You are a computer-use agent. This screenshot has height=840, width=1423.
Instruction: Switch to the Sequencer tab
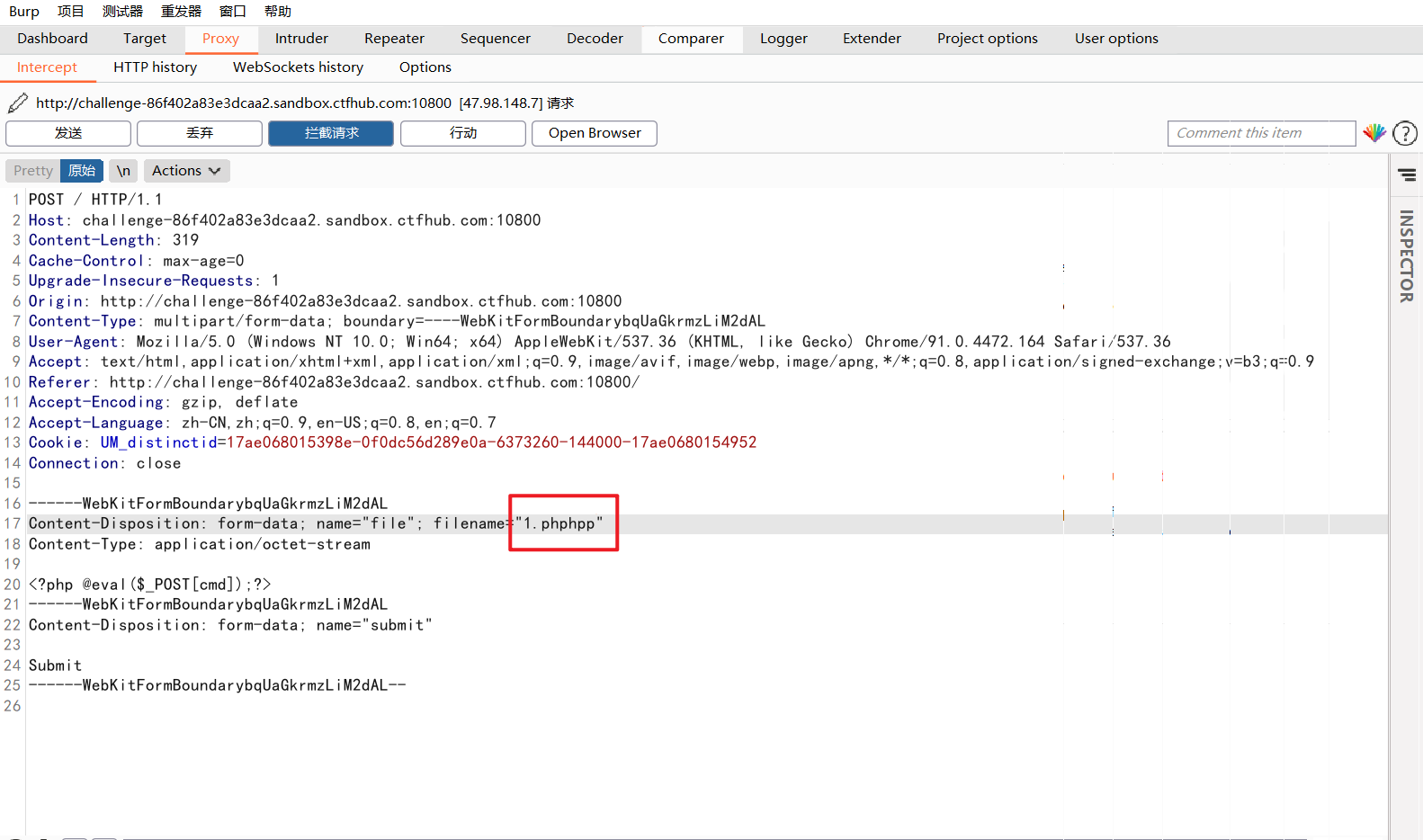[x=496, y=39]
